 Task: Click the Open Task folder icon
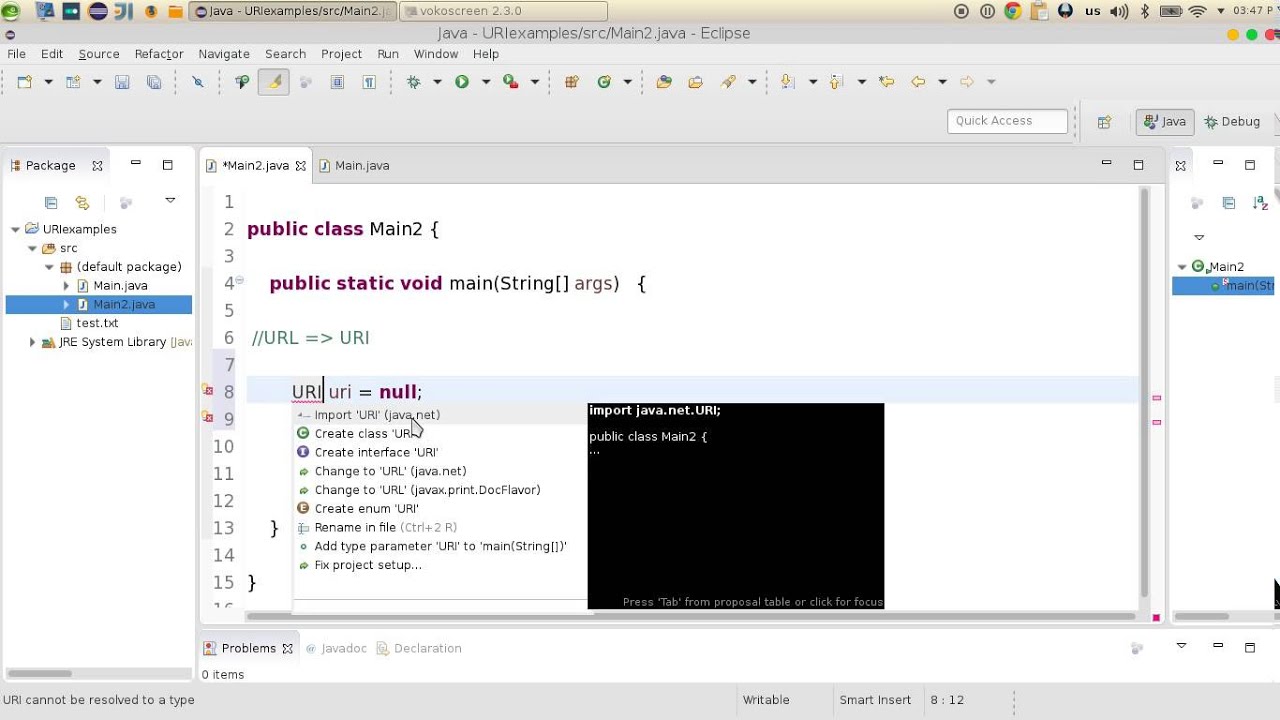pos(696,82)
